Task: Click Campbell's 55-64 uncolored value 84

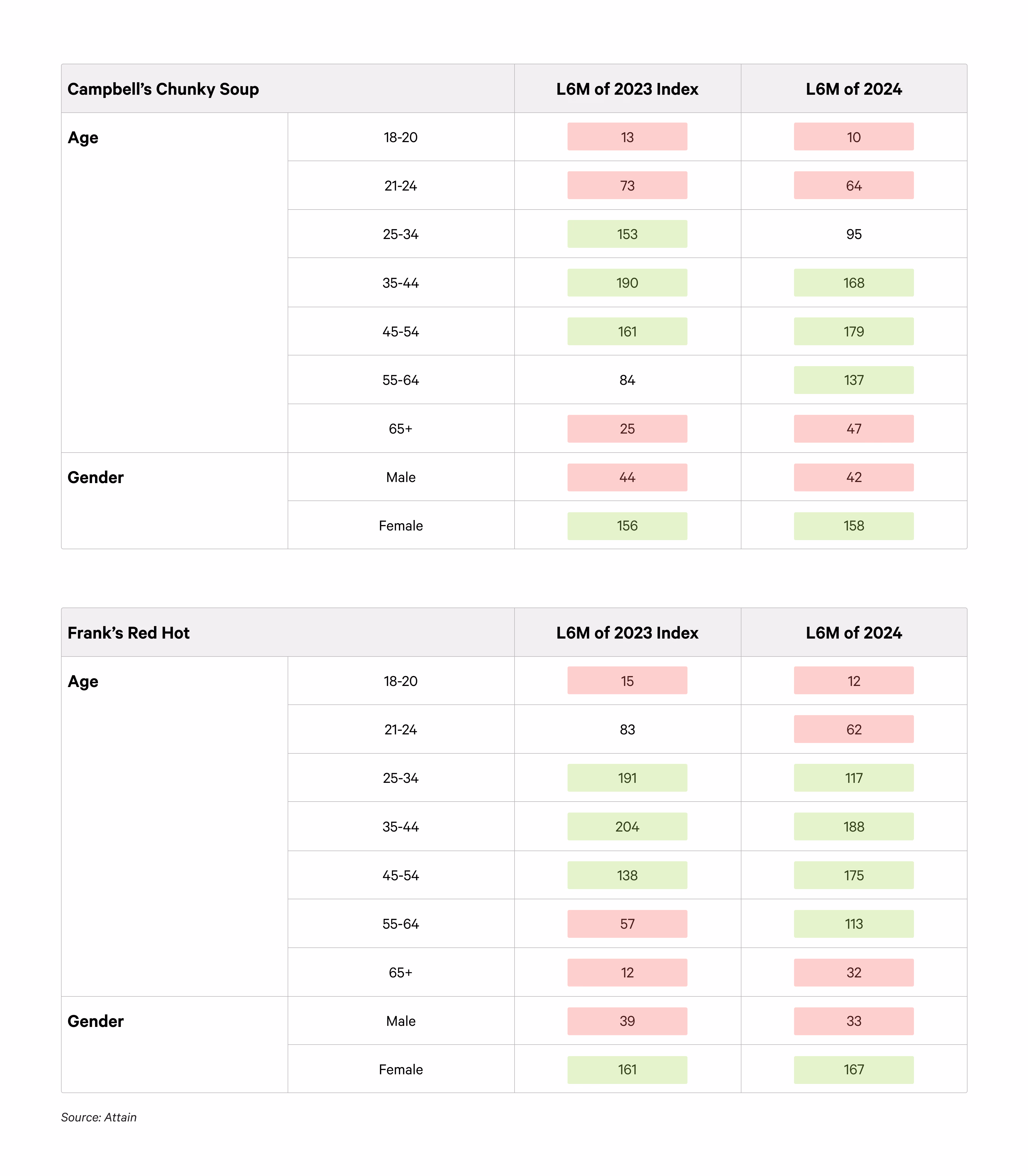Action: point(627,380)
